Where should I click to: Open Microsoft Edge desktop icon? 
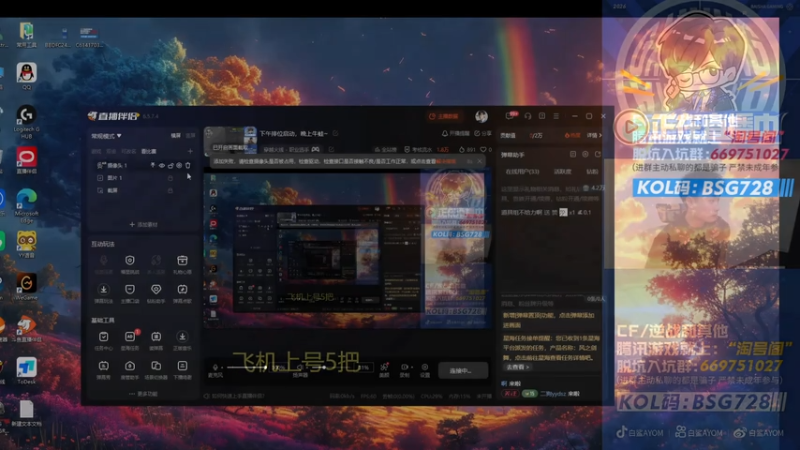[27, 206]
